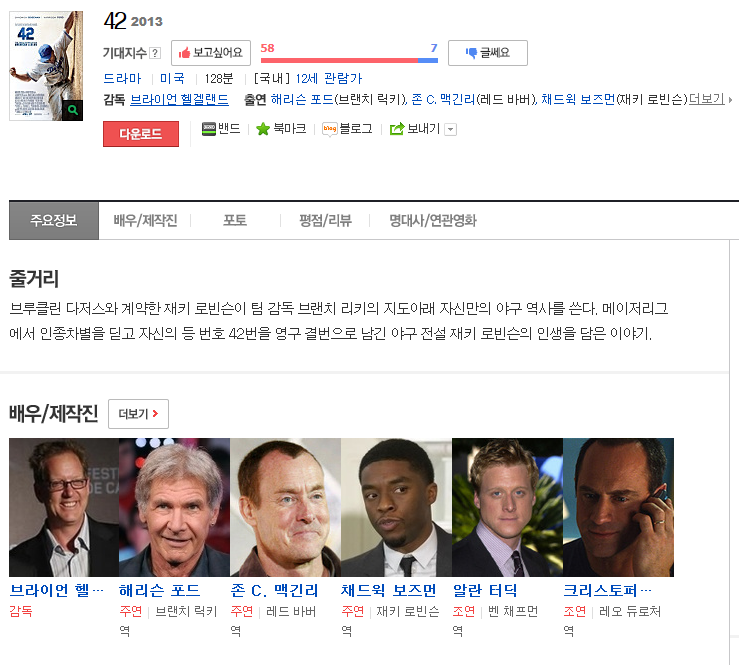Open director link 브라이언 헬겔랜드

pos(179,99)
